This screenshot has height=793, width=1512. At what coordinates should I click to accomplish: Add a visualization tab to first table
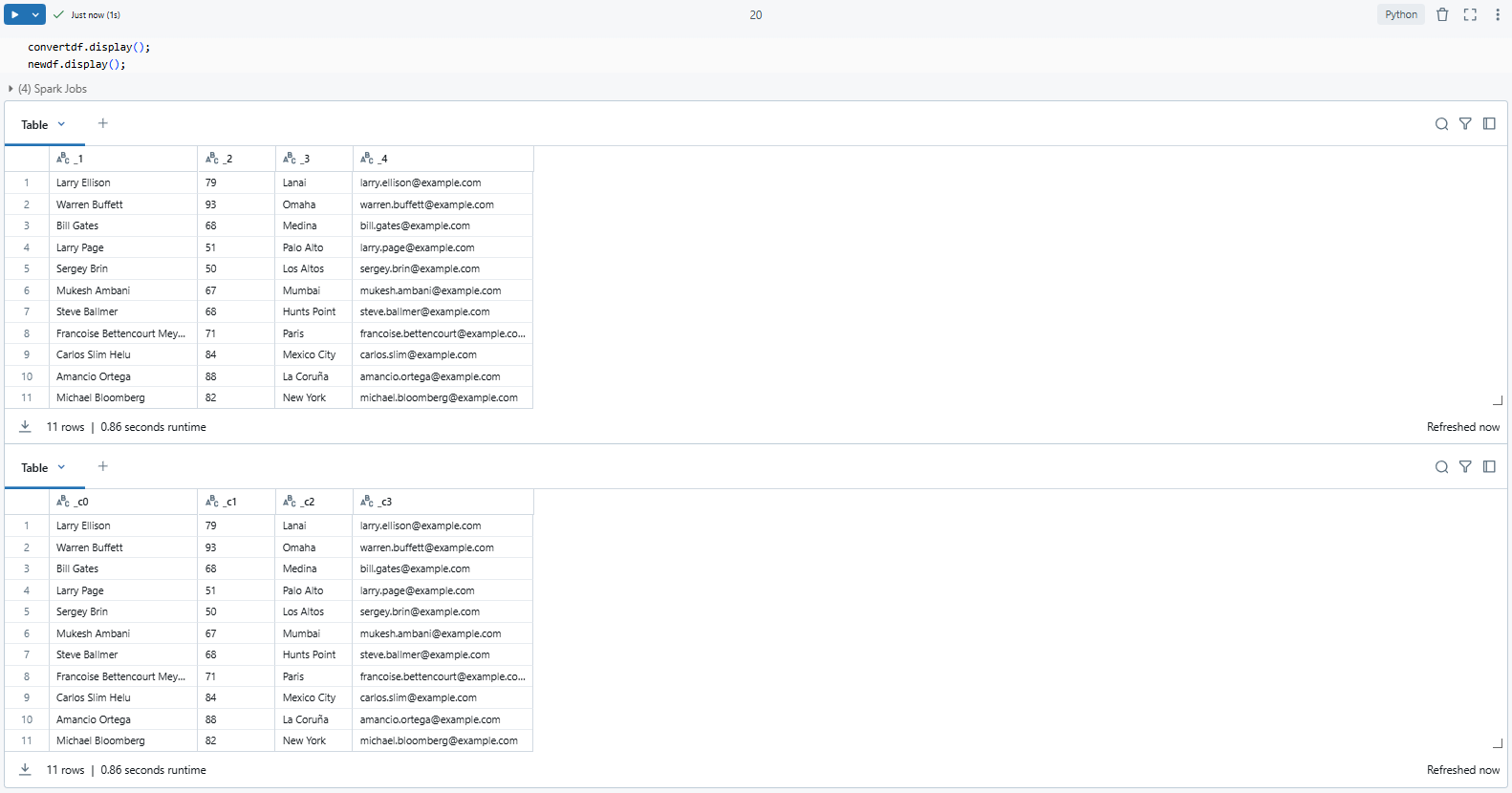(103, 123)
